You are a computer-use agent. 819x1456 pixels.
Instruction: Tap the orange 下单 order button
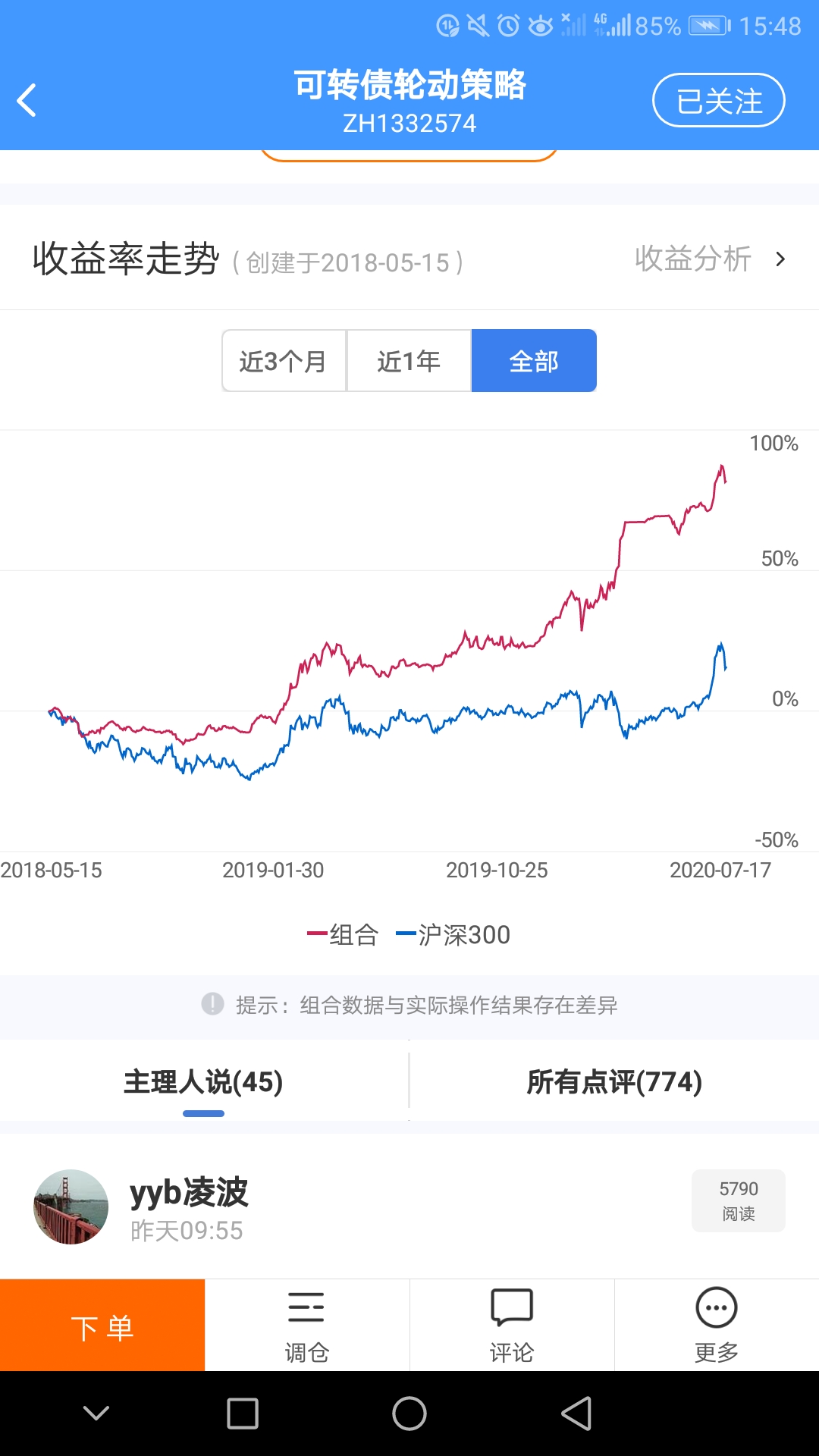102,1326
